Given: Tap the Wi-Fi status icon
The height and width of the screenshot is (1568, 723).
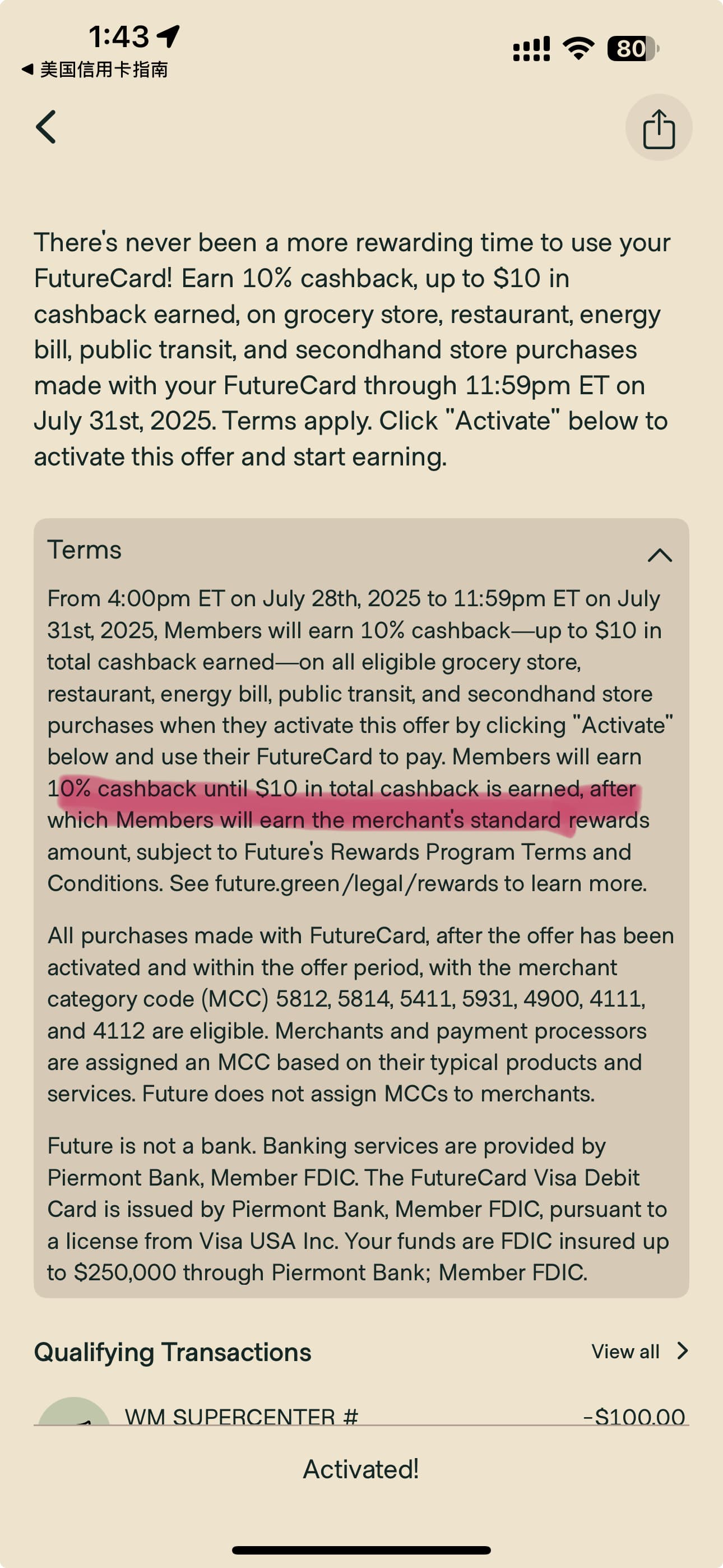Looking at the screenshot, I should [579, 48].
